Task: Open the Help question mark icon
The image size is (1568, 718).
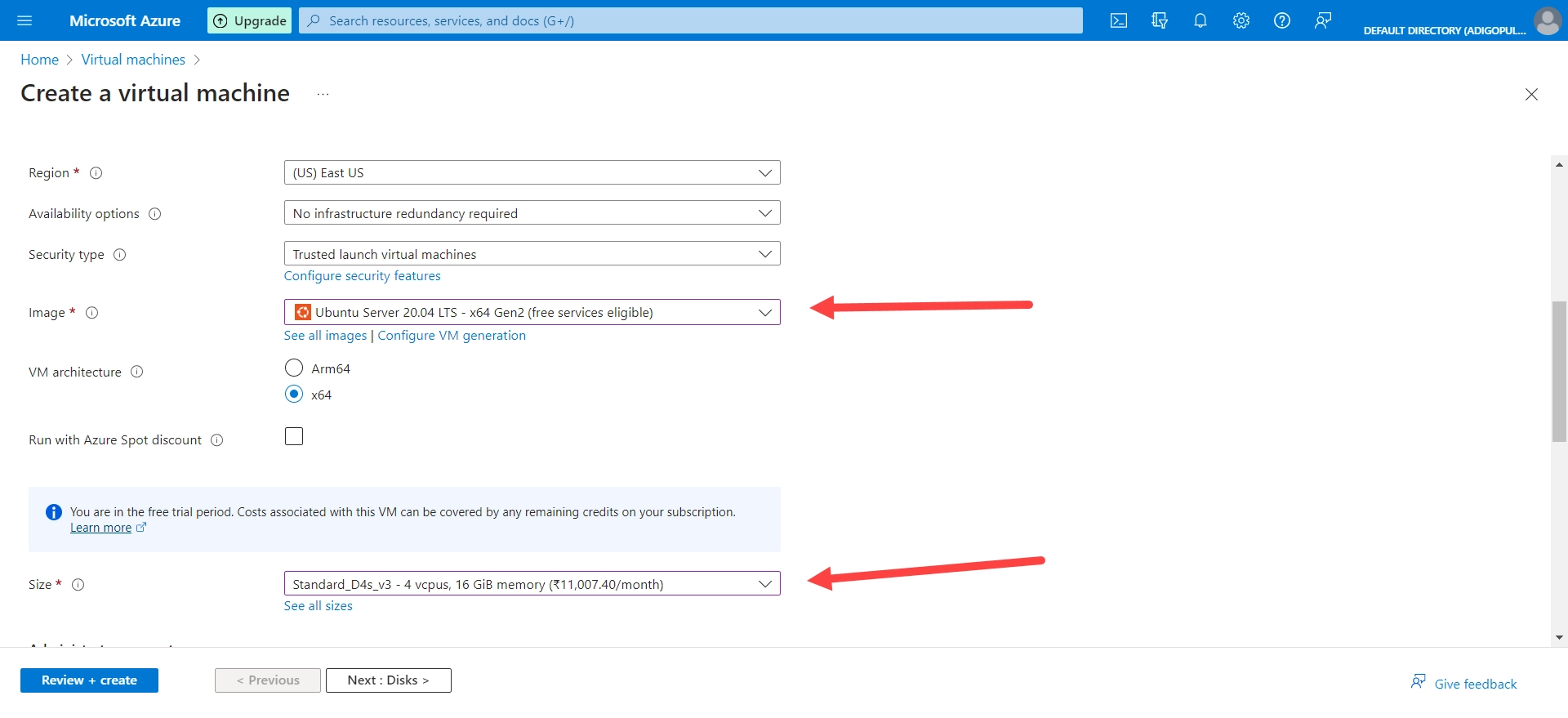Action: click(x=1282, y=20)
